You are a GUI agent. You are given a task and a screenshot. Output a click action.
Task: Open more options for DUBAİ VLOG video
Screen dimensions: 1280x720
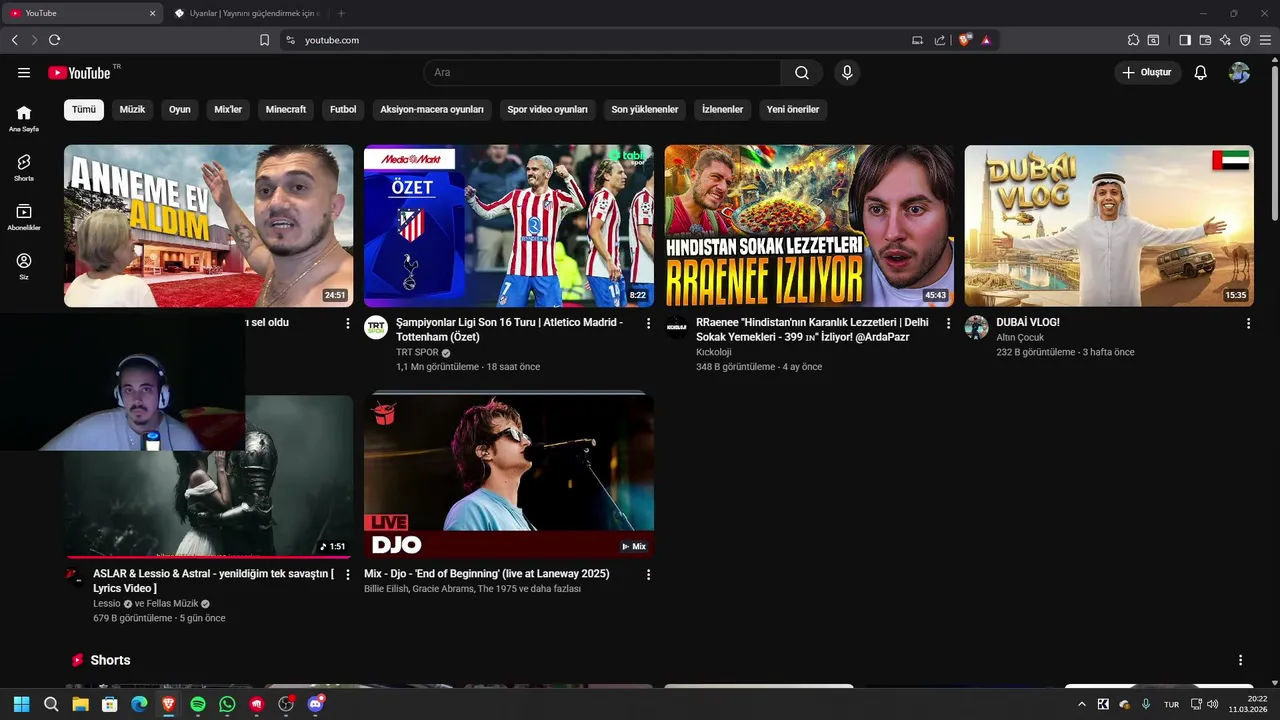(x=1248, y=323)
